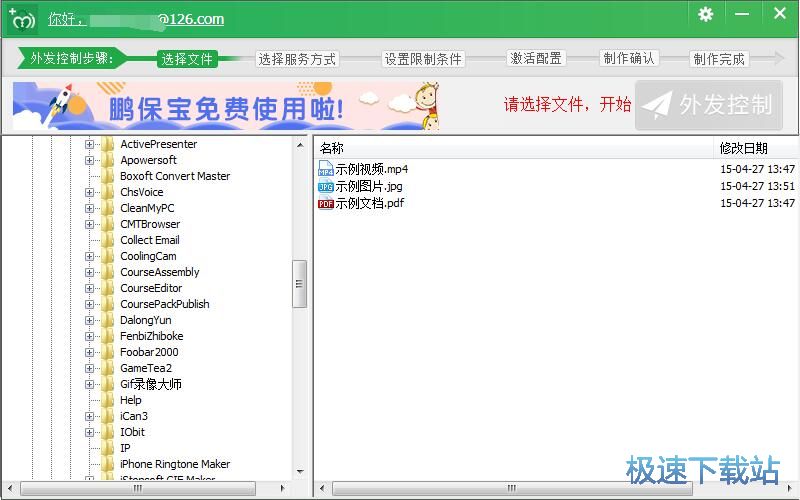Select the iCan3 folder label
Viewport: 800px width, 500px height.
[x=134, y=416]
